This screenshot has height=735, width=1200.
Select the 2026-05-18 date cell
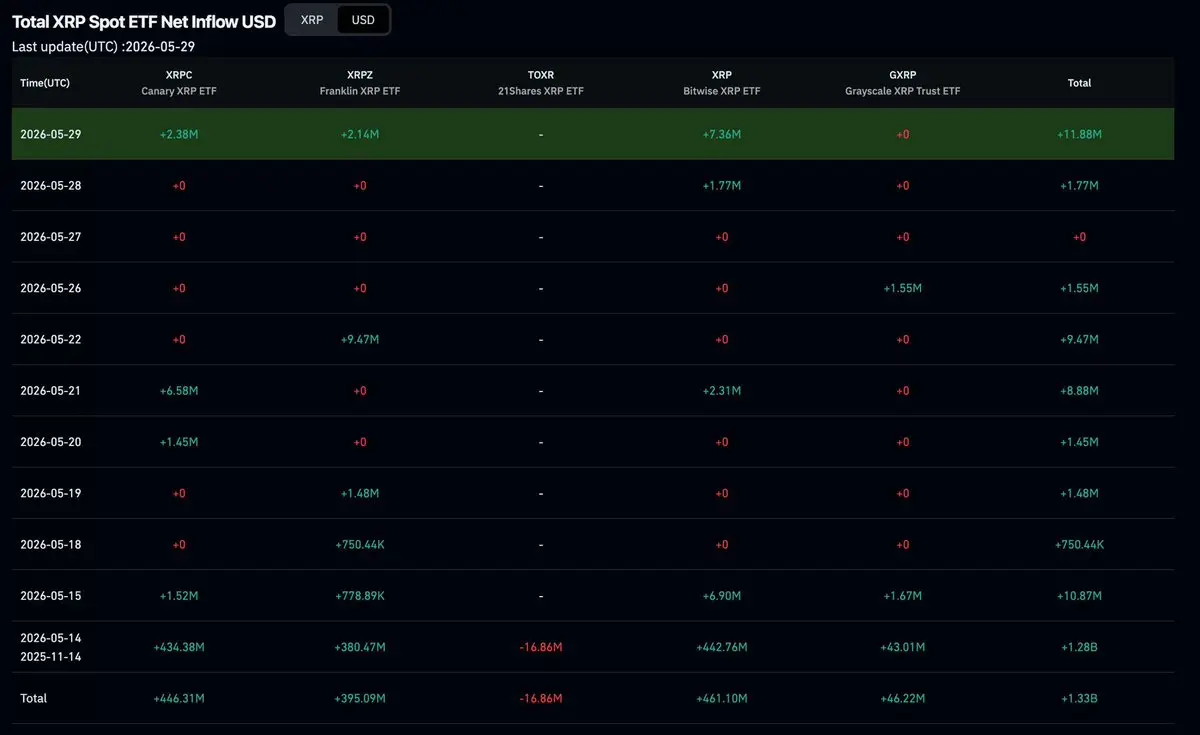click(x=51, y=545)
